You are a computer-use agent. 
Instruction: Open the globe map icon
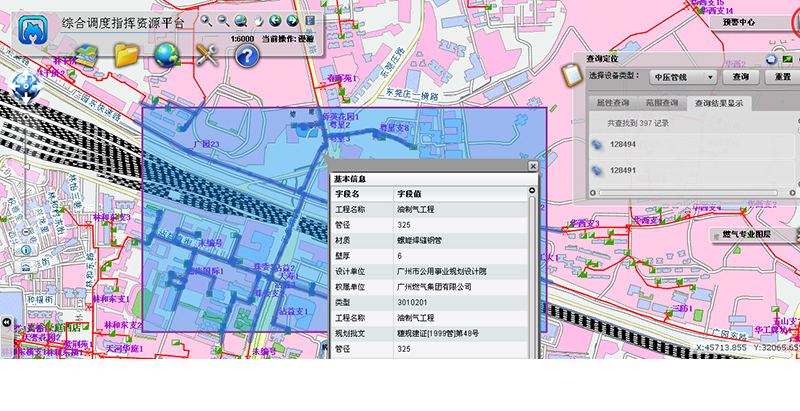[x=166, y=56]
